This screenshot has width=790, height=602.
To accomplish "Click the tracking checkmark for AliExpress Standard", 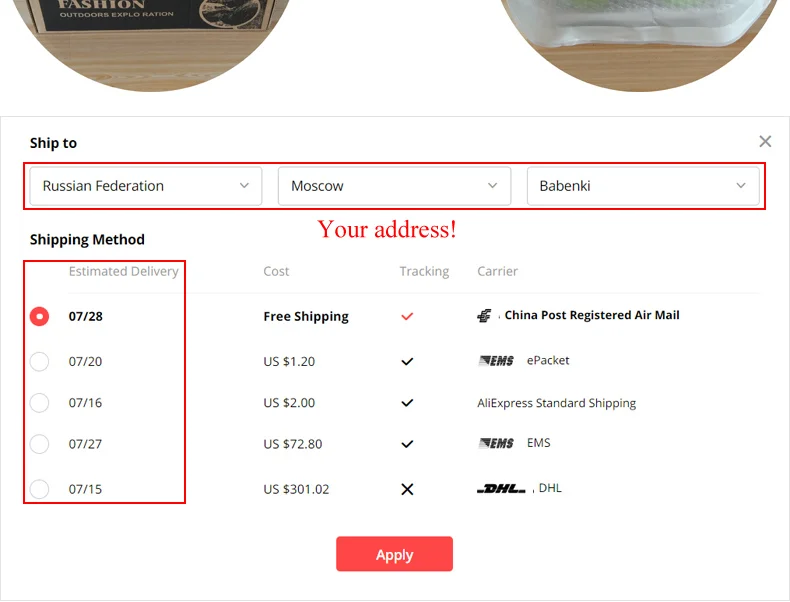I will click(407, 403).
